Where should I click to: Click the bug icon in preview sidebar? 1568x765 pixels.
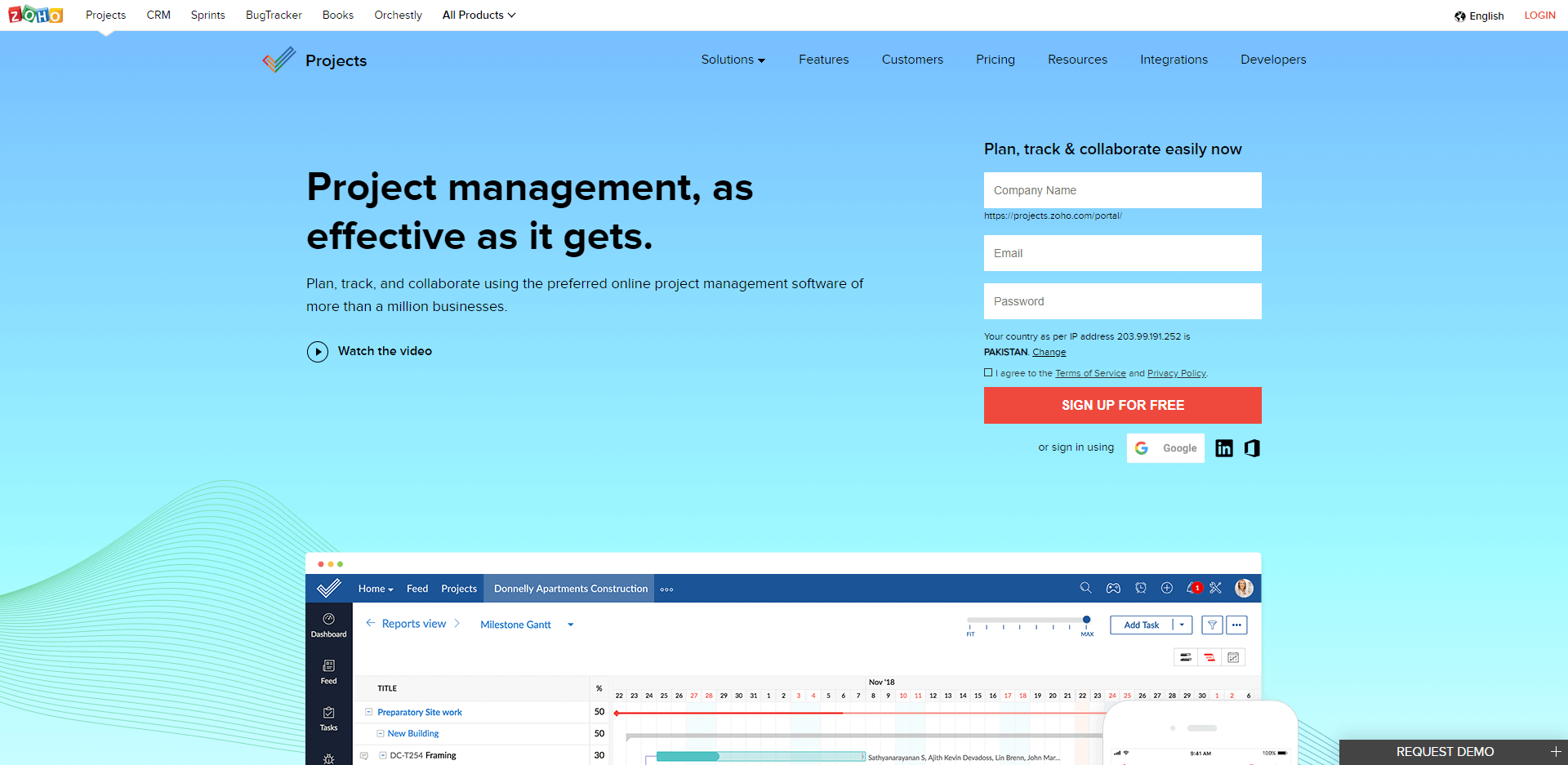(328, 759)
